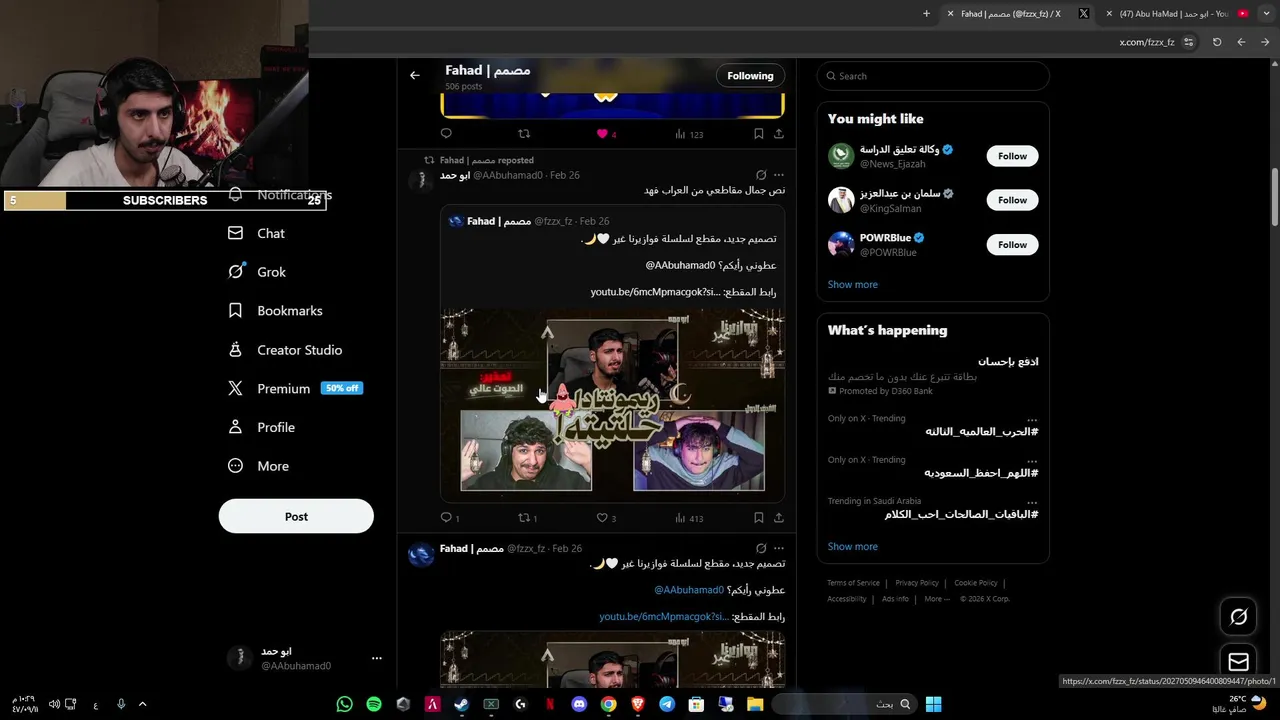Click the back arrow beside Fahad's profile name
Image resolution: width=1280 pixels, height=720 pixels.
tap(414, 75)
